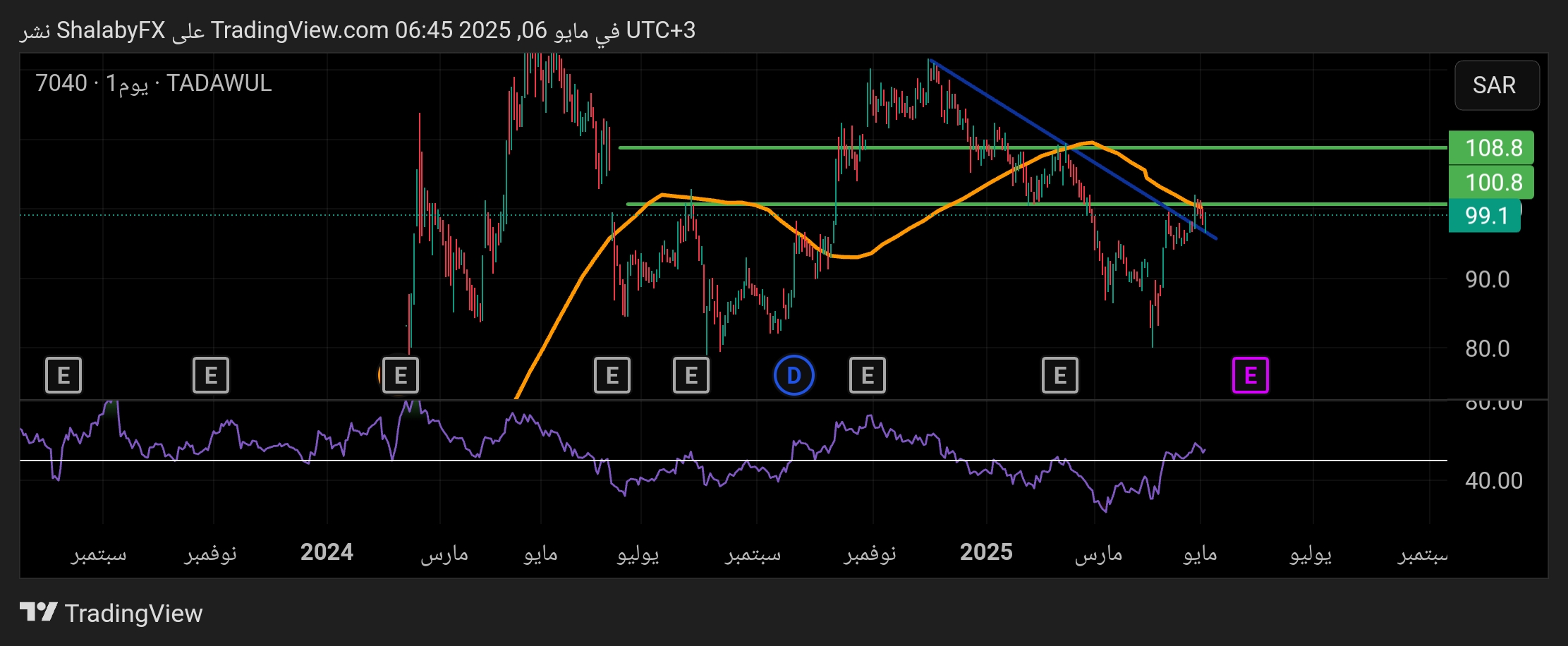Open the E marker immediately right of the D marker

868,375
